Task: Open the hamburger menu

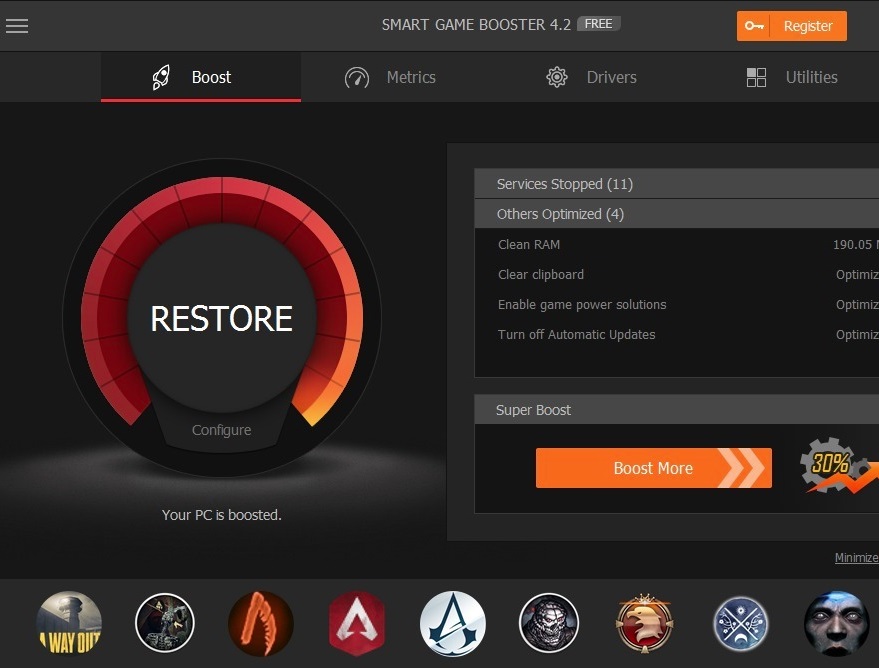Action: point(17,26)
